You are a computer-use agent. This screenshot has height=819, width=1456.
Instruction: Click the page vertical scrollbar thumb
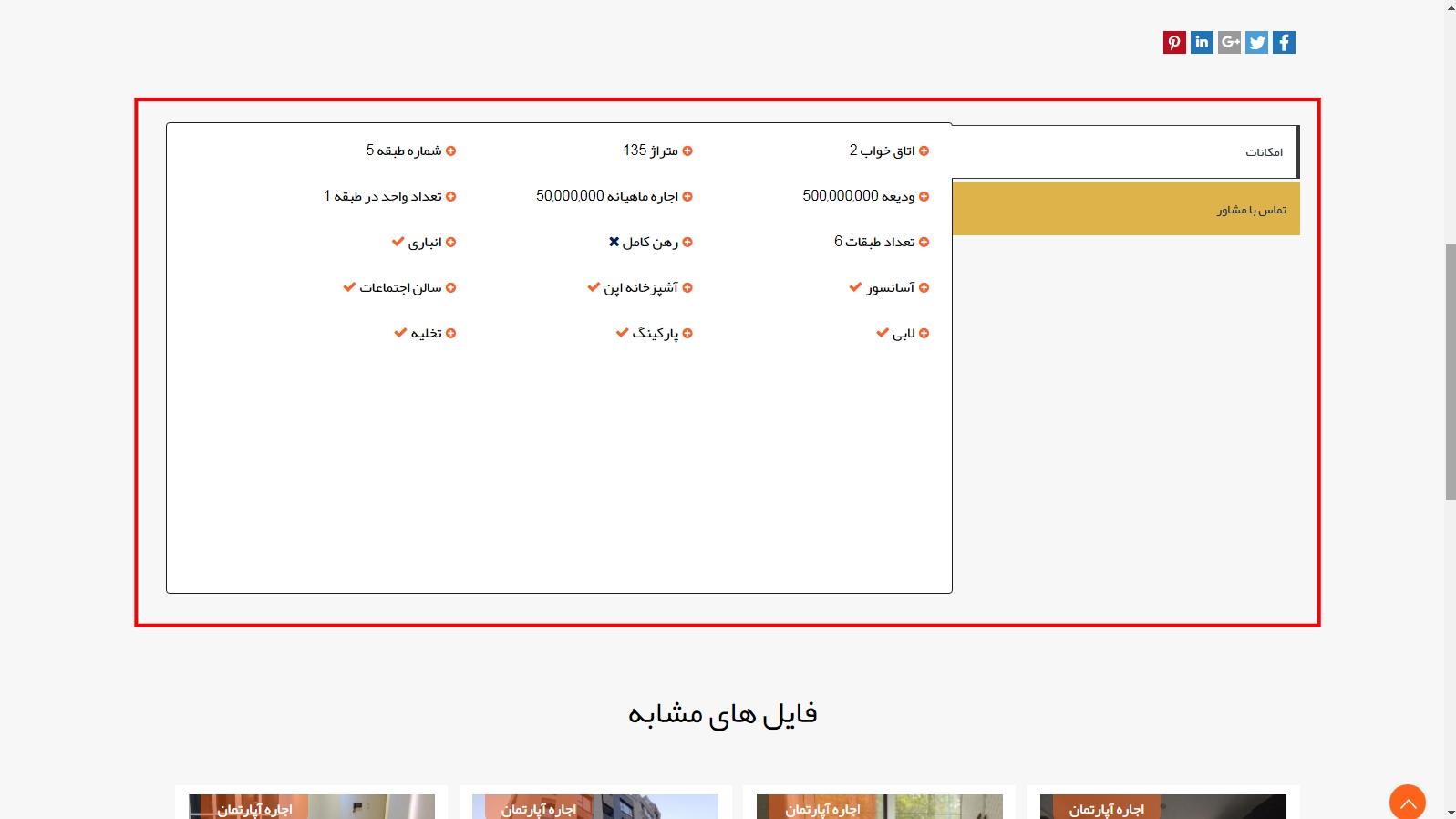point(1451,372)
